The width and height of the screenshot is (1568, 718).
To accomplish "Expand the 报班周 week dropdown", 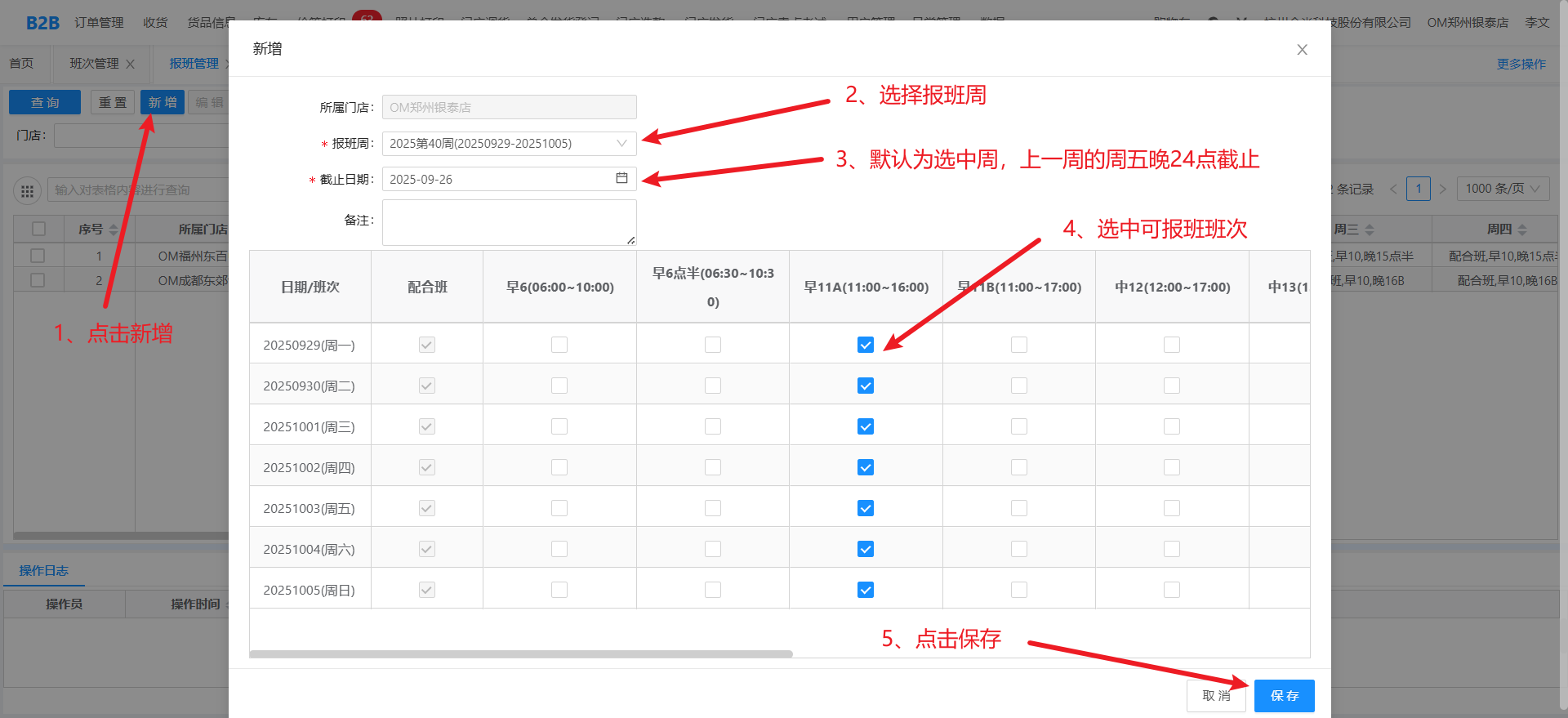I will tap(621, 143).
